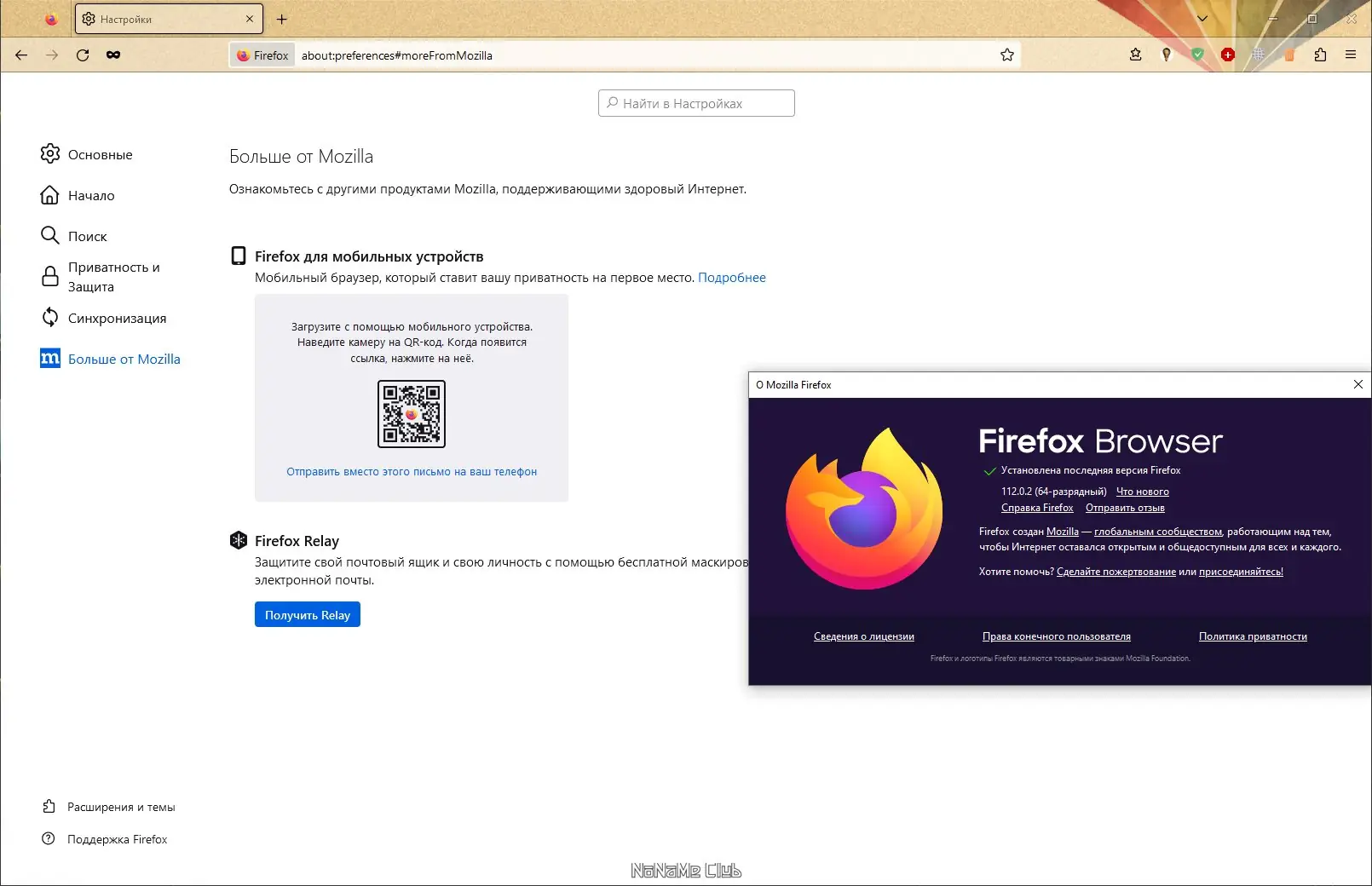Follow the Подробнее link
Image resolution: width=1372 pixels, height=886 pixels.
click(x=732, y=278)
